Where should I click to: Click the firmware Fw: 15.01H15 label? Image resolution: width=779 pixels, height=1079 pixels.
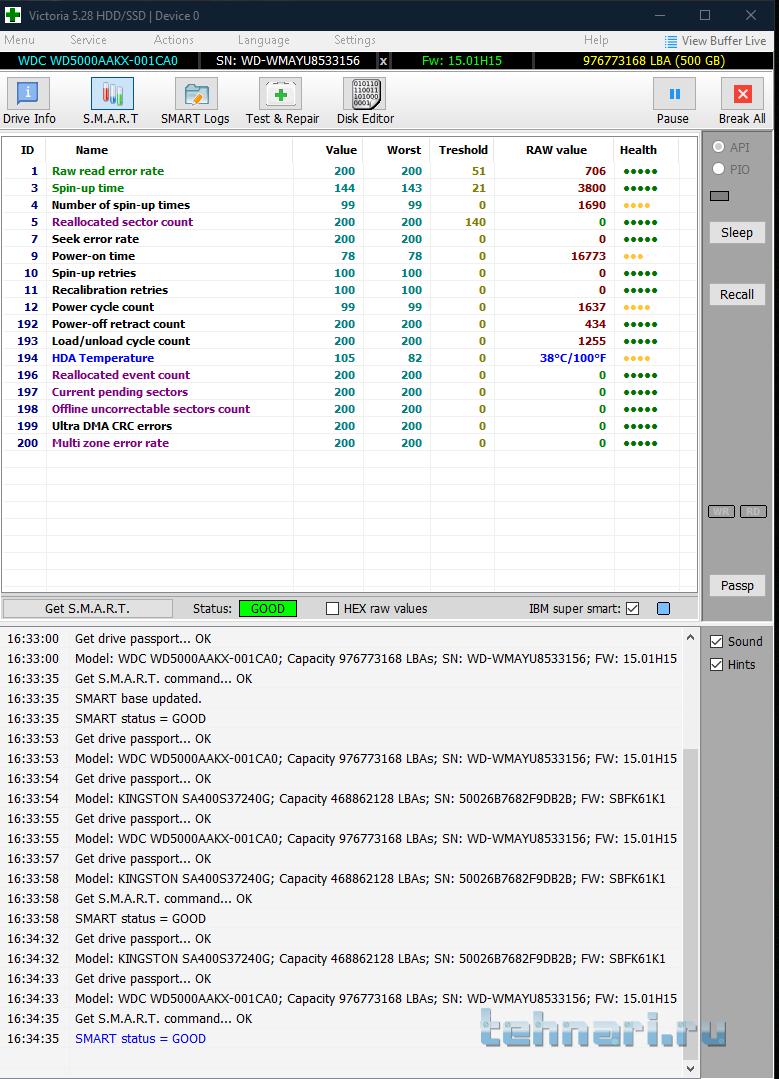(461, 61)
